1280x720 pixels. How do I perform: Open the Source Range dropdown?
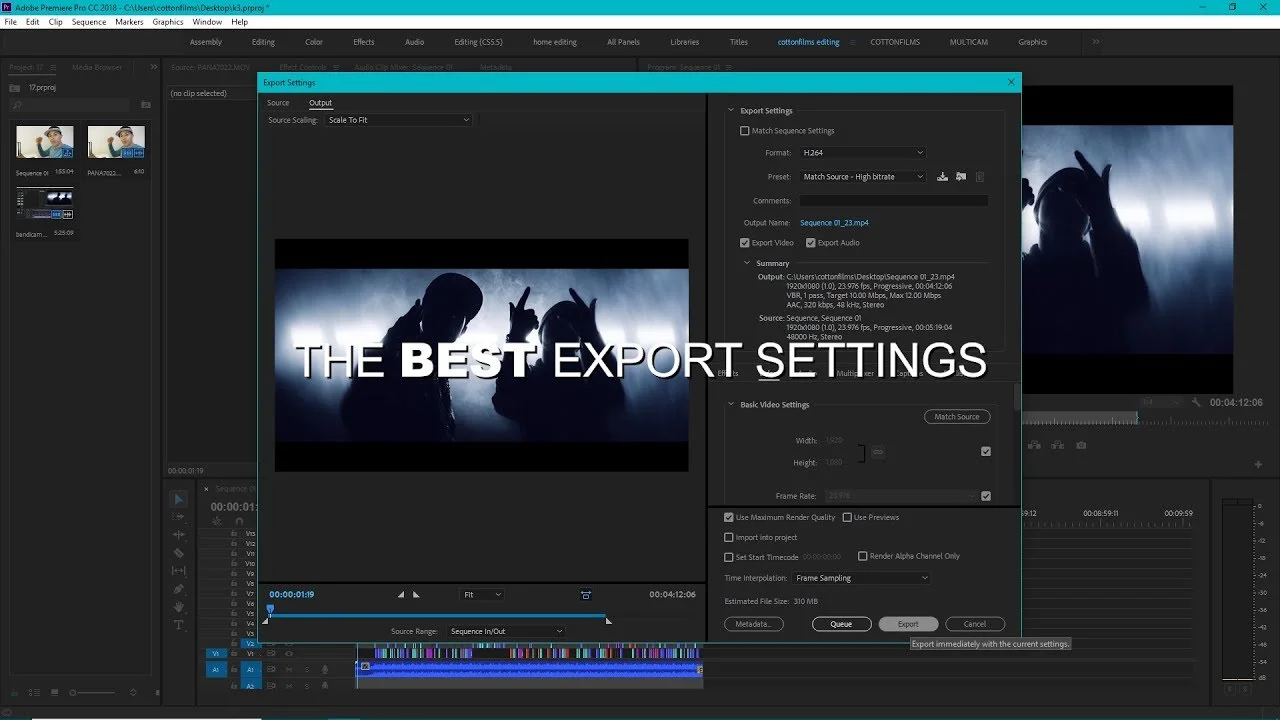[506, 631]
